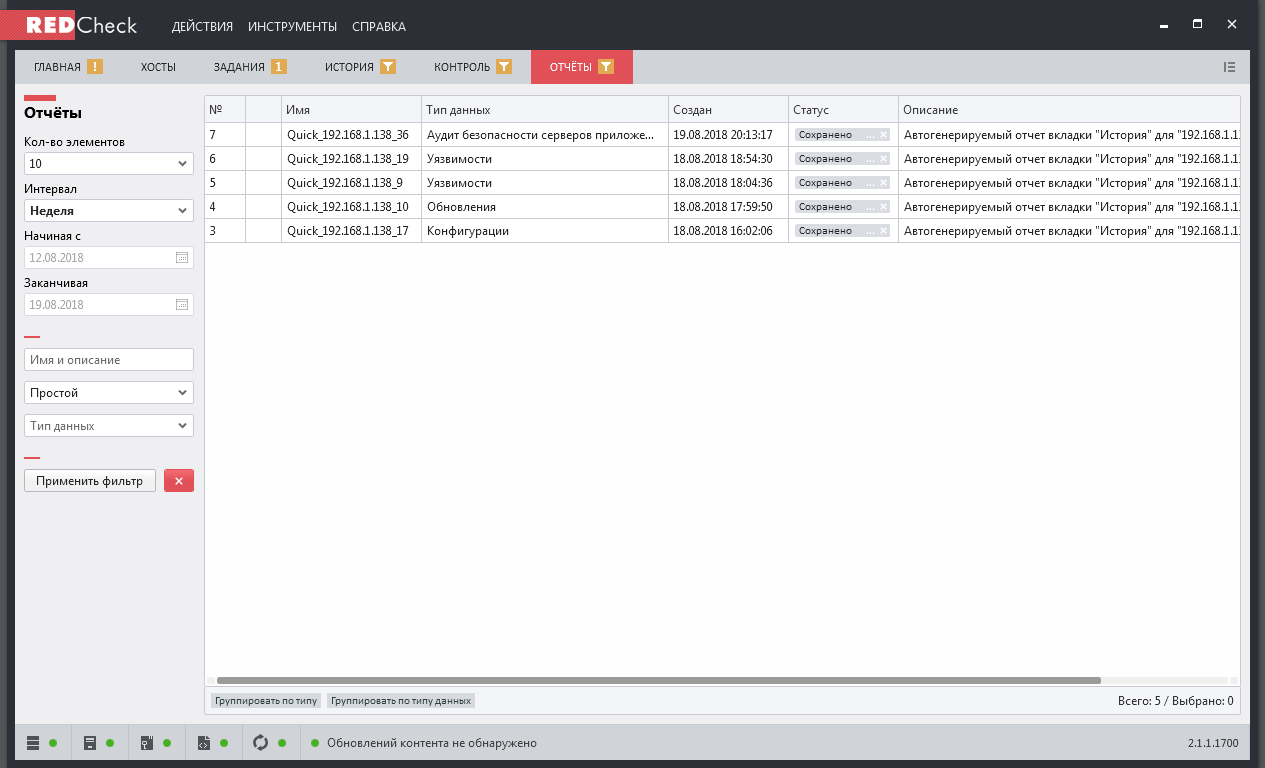Click the Начиная с date field
The width and height of the screenshot is (1265, 768).
pyautogui.click(x=109, y=257)
